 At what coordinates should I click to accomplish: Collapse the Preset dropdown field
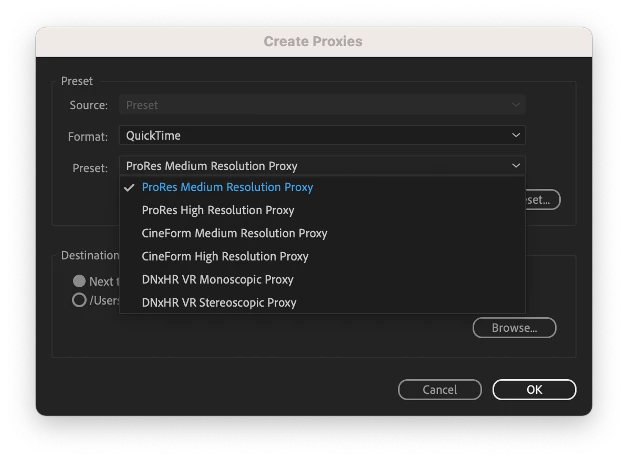click(x=322, y=166)
